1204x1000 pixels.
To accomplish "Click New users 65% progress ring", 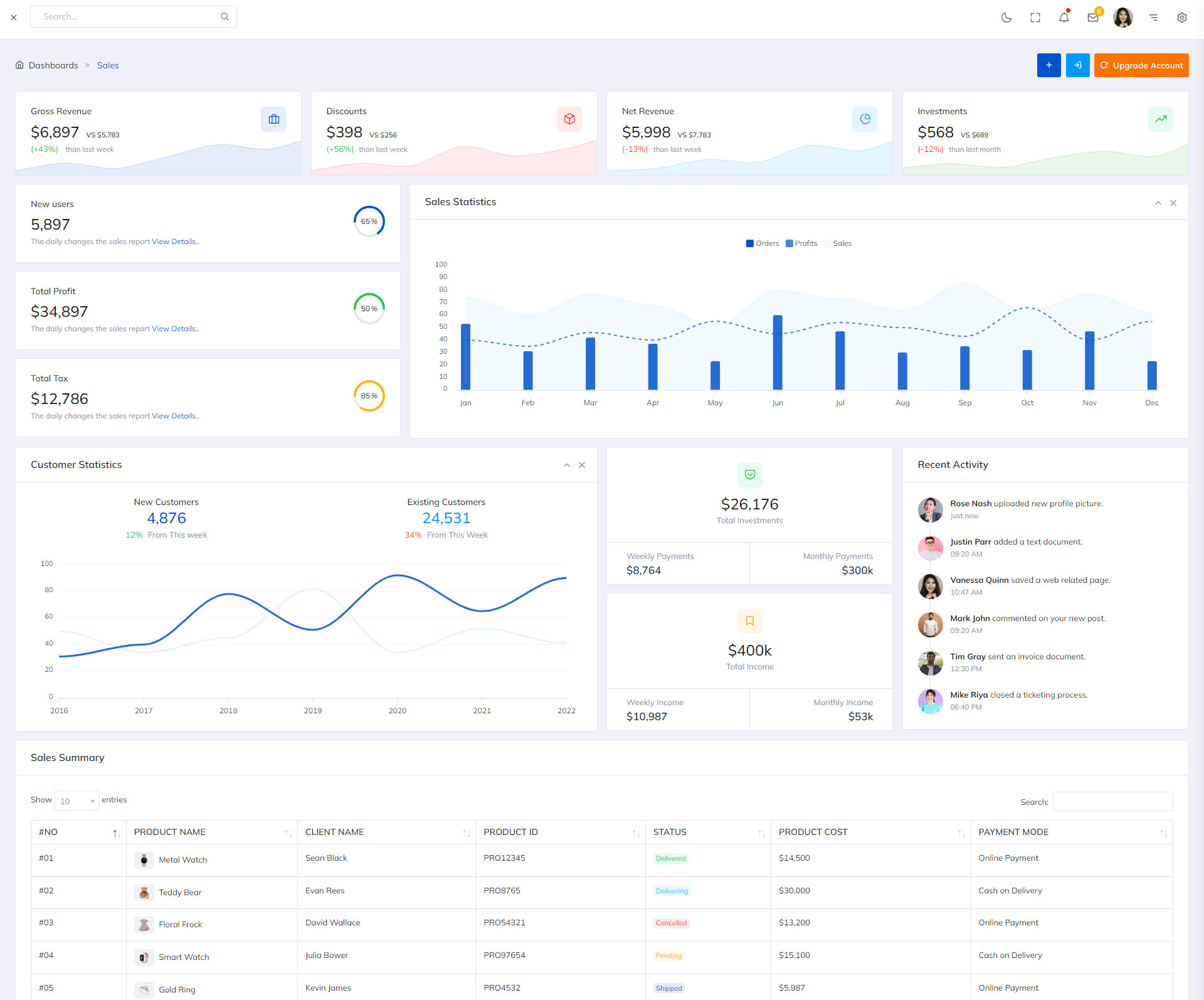I will click(369, 221).
